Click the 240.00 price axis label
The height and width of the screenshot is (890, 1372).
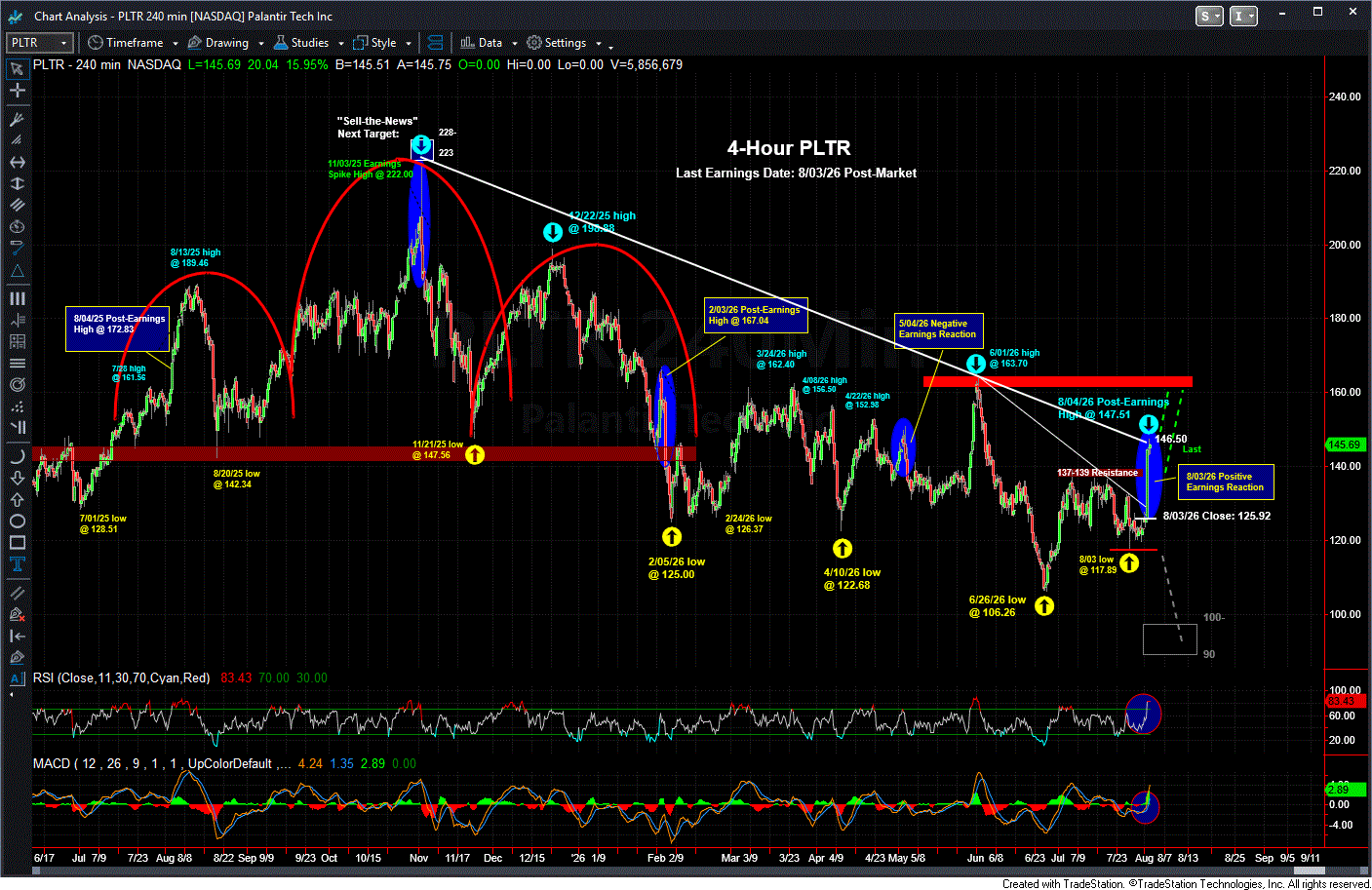point(1345,97)
